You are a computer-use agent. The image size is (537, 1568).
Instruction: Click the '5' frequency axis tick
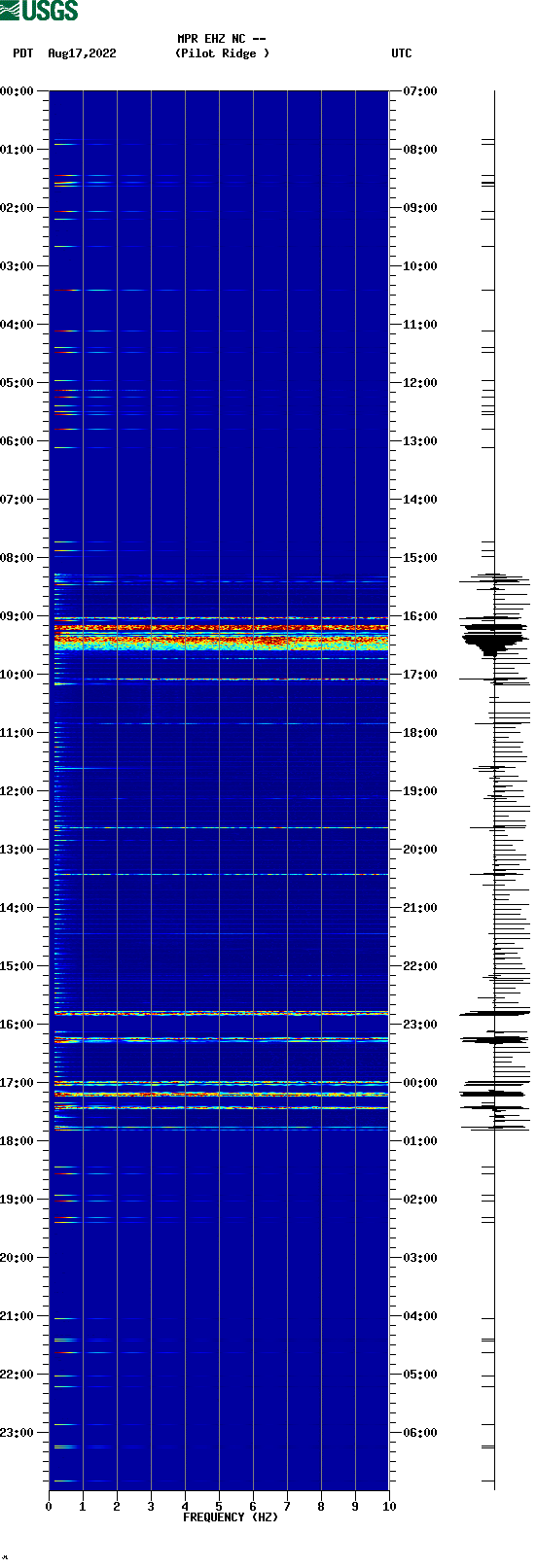coord(219,1507)
